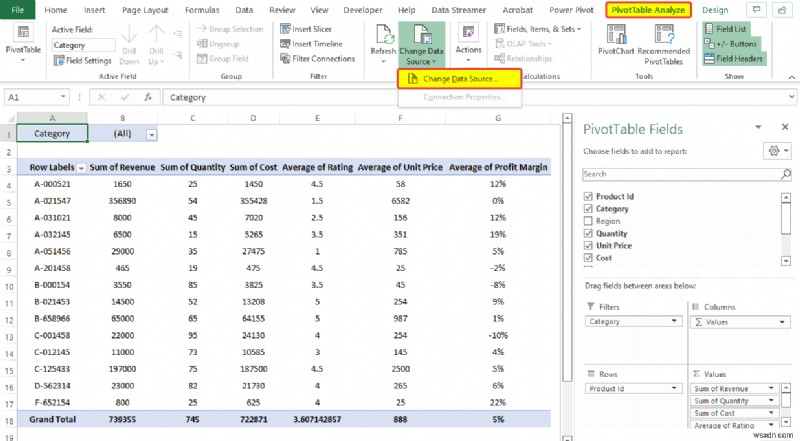Open Filter Connections
Image resolution: width=800 pixels, height=441 pixels.
(317, 59)
